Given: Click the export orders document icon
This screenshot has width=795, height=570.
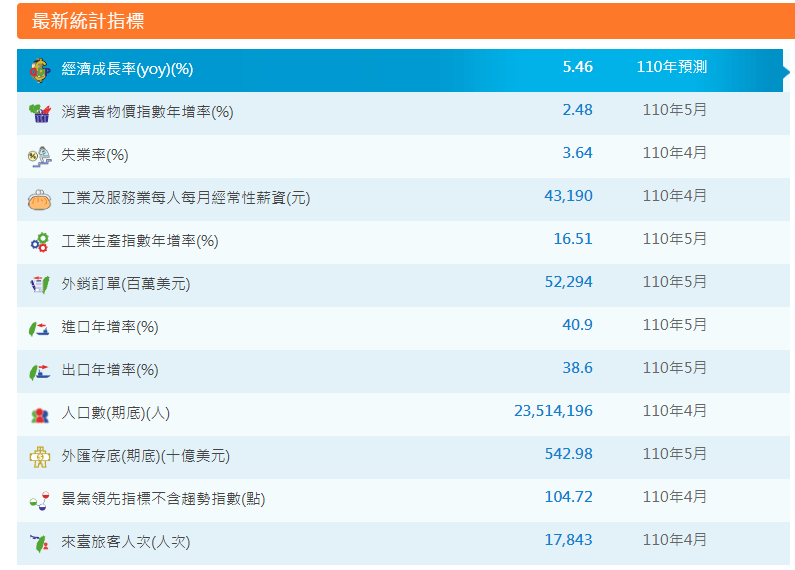Looking at the screenshot, I should 39,284.
